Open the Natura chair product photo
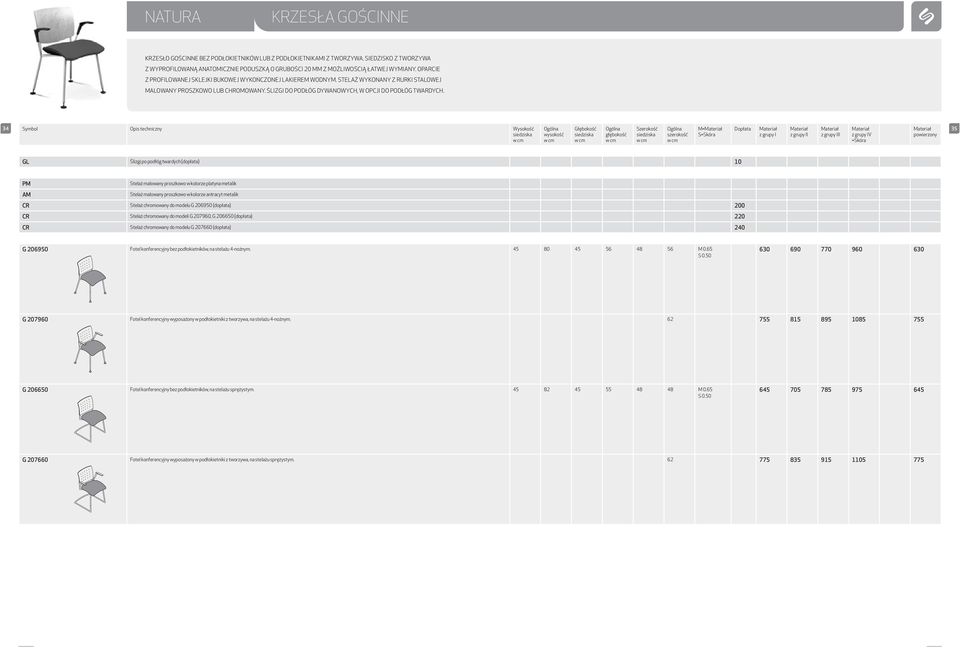 click(68, 58)
